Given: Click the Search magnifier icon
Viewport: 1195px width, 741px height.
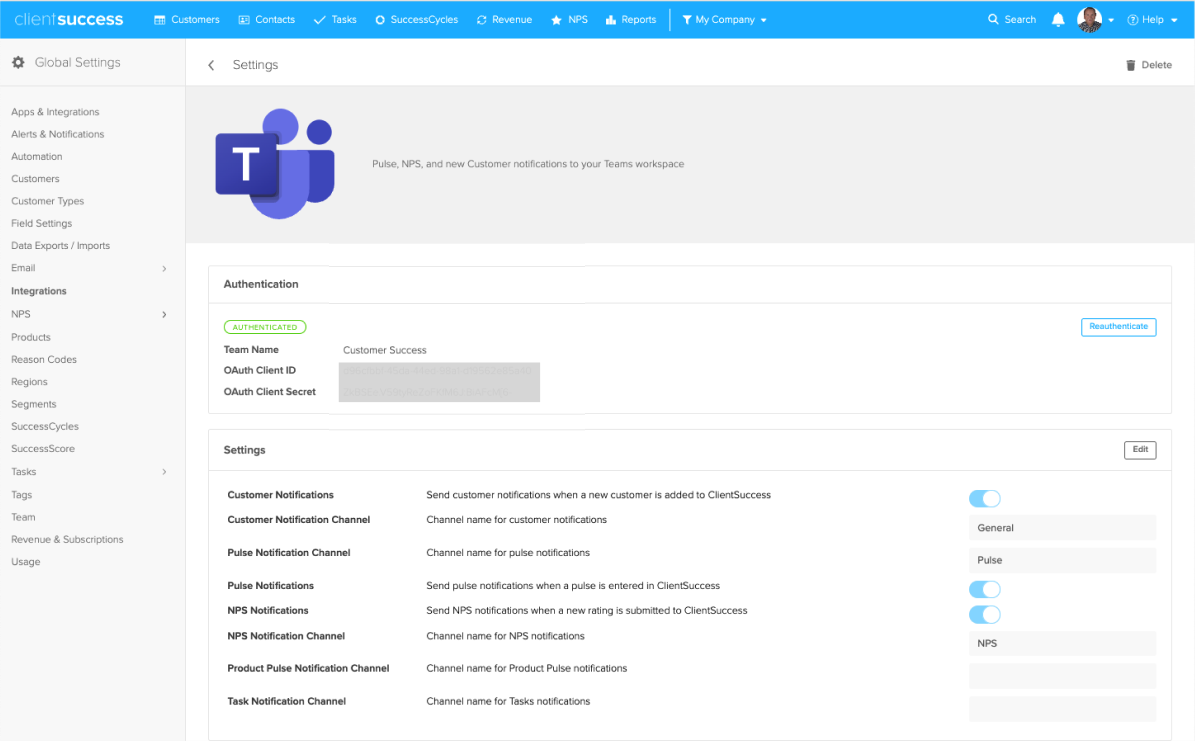Looking at the screenshot, I should (x=993, y=19).
